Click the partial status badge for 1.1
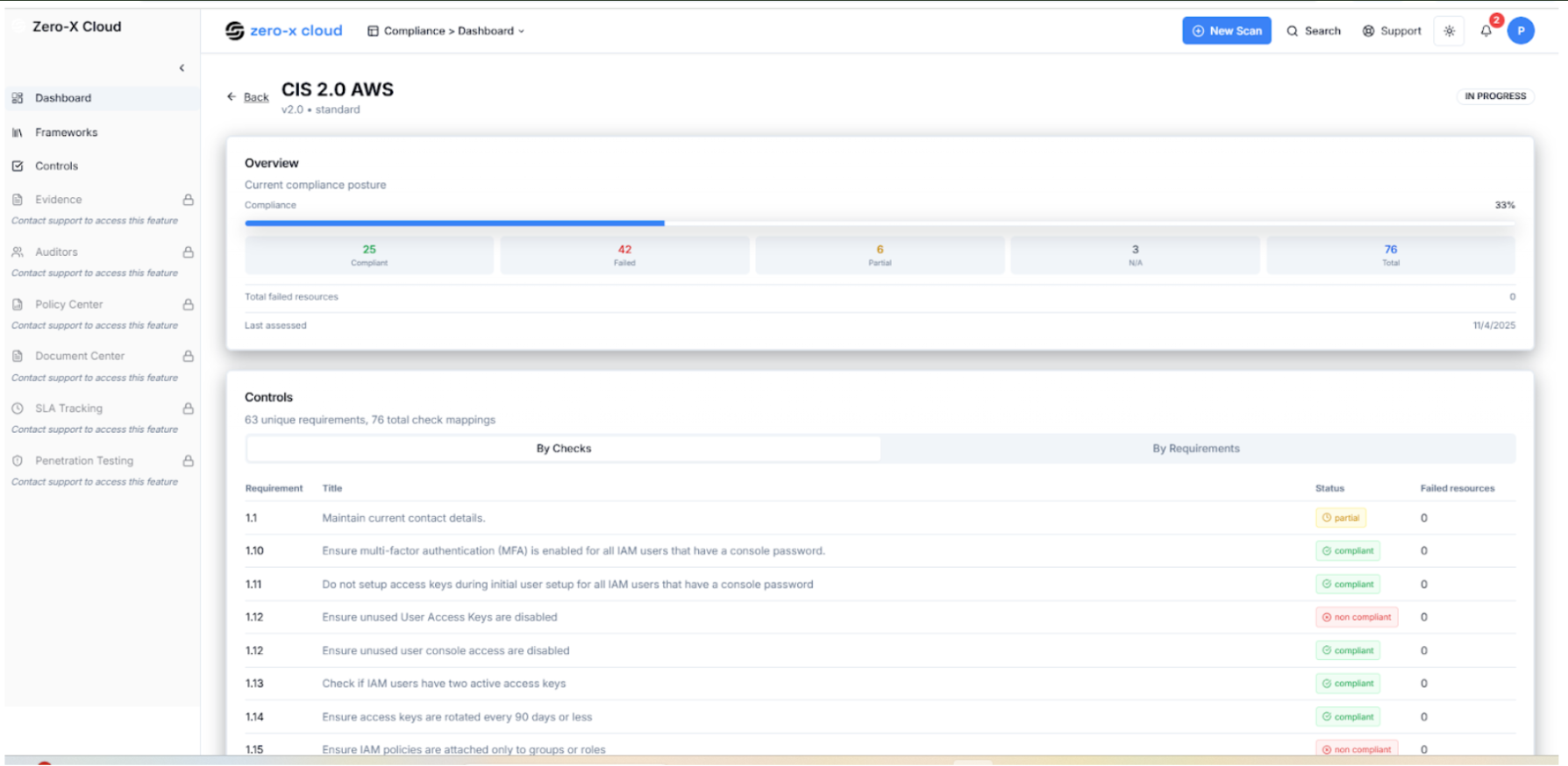 pyautogui.click(x=1341, y=518)
